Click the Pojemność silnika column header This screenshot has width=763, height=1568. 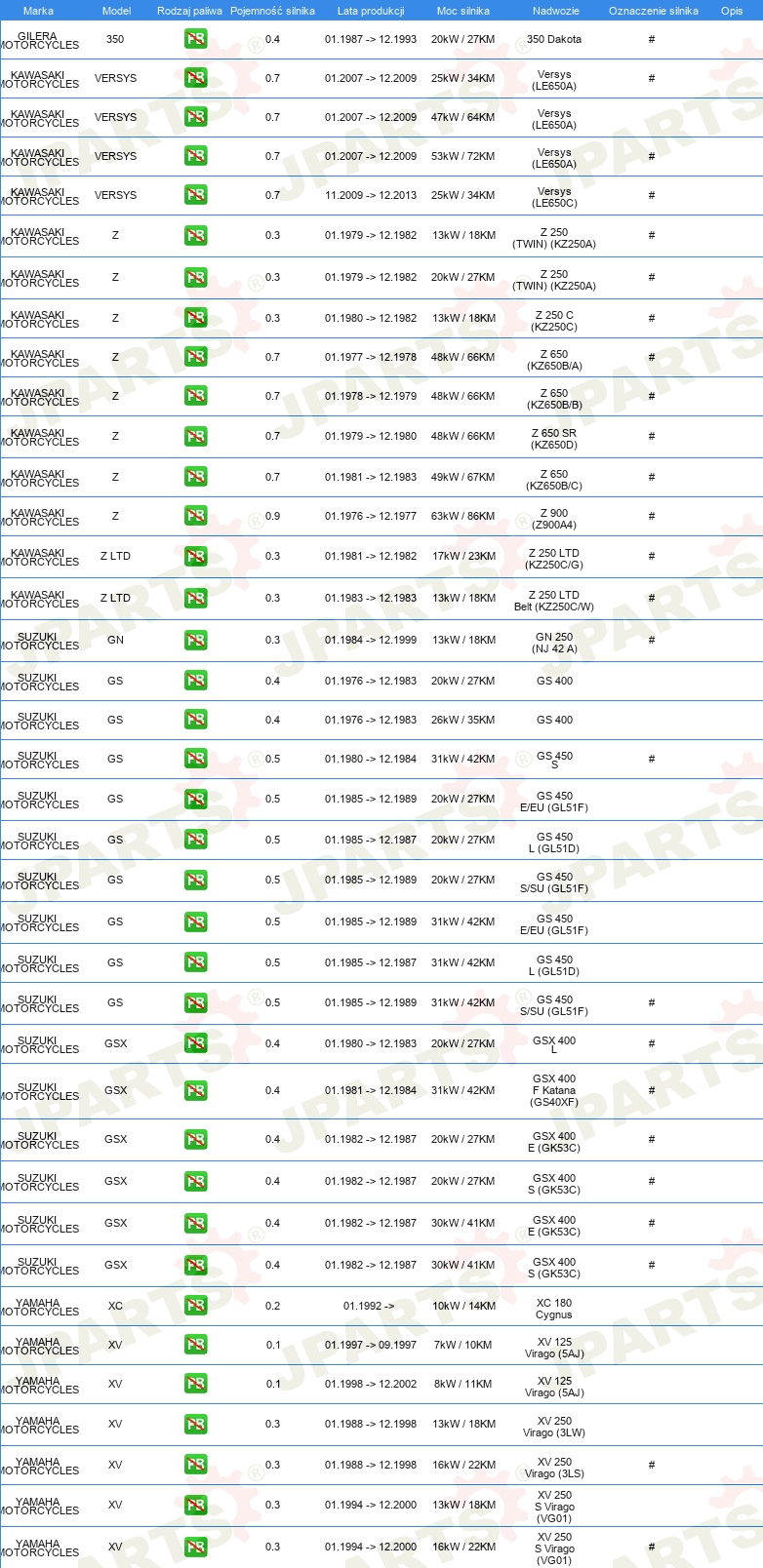[x=272, y=11]
